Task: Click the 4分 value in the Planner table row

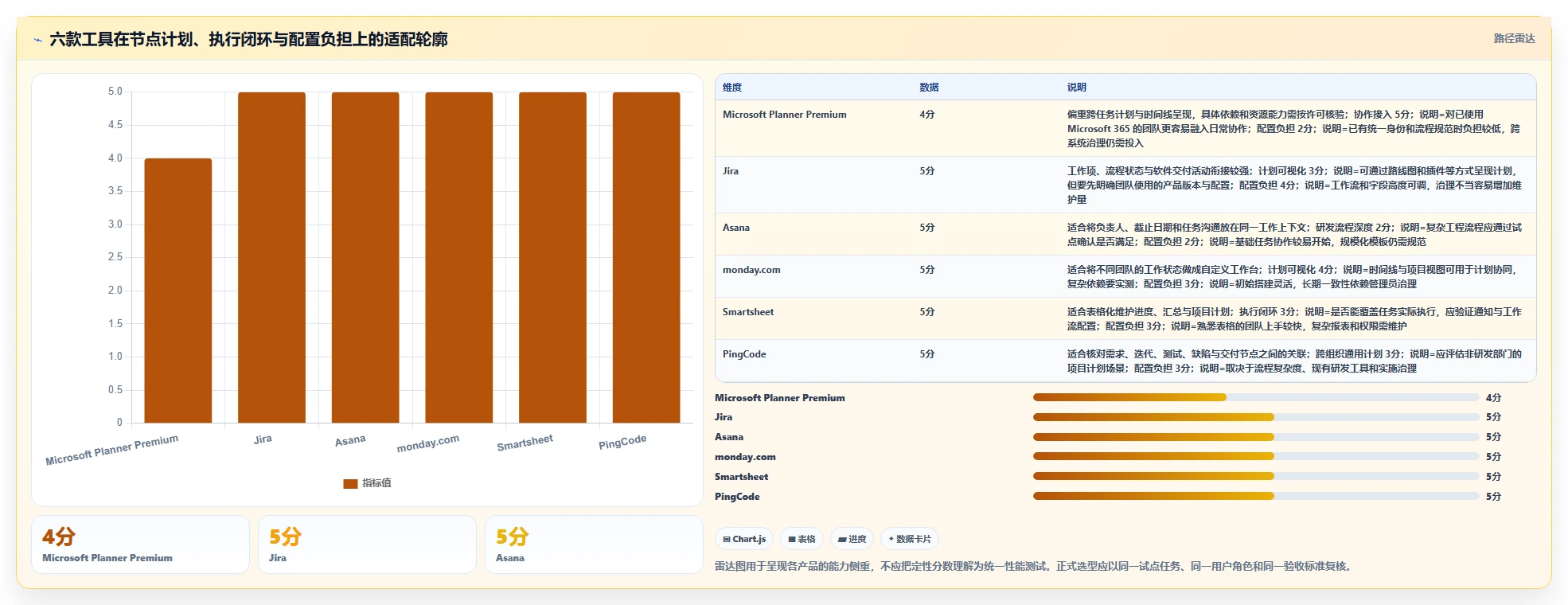Action: pyautogui.click(x=927, y=115)
